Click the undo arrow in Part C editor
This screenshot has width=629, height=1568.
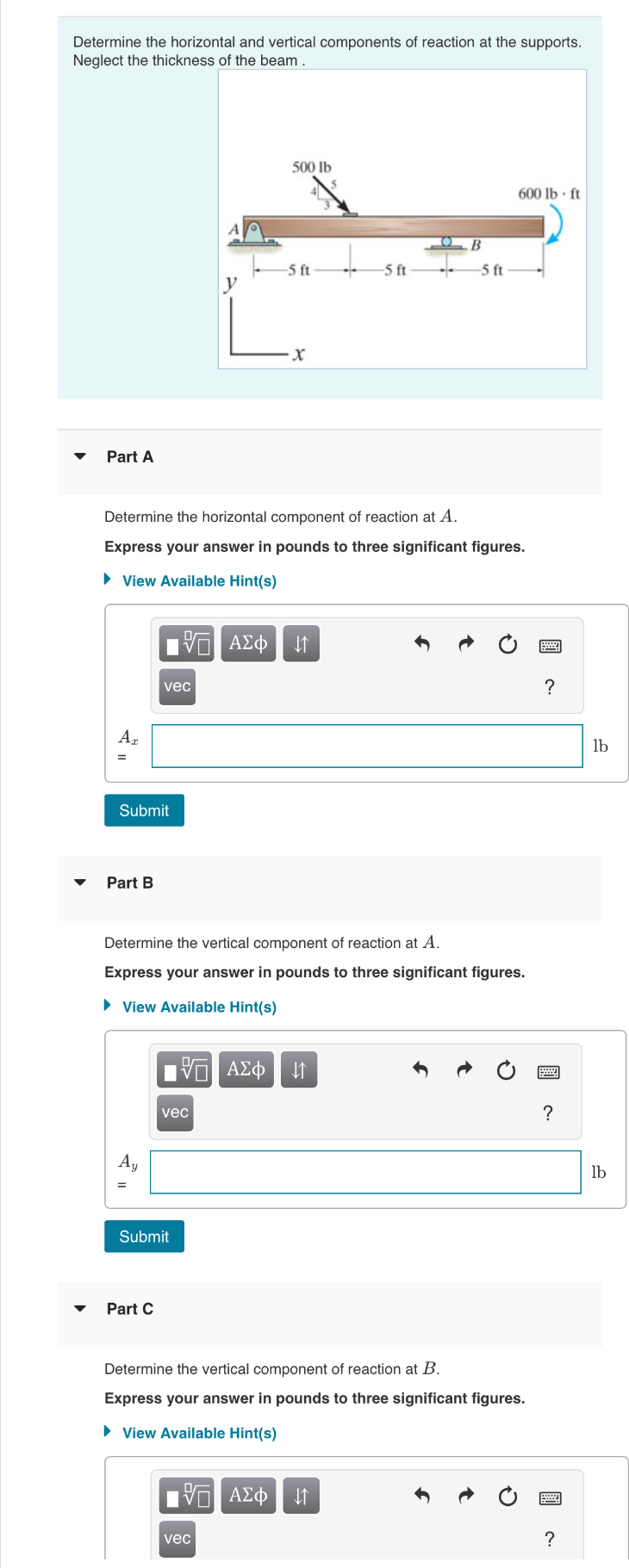point(422,1495)
